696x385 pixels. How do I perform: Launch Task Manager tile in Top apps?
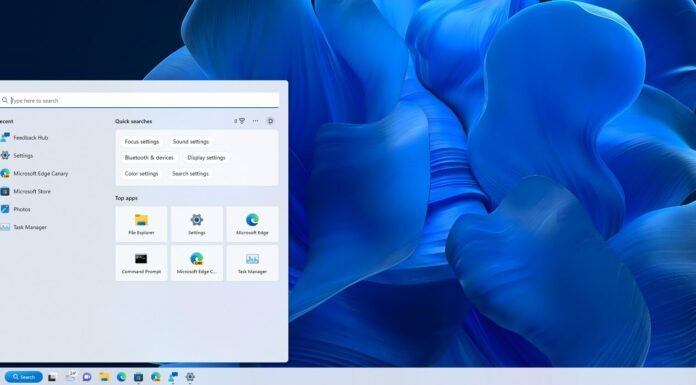(x=252, y=263)
